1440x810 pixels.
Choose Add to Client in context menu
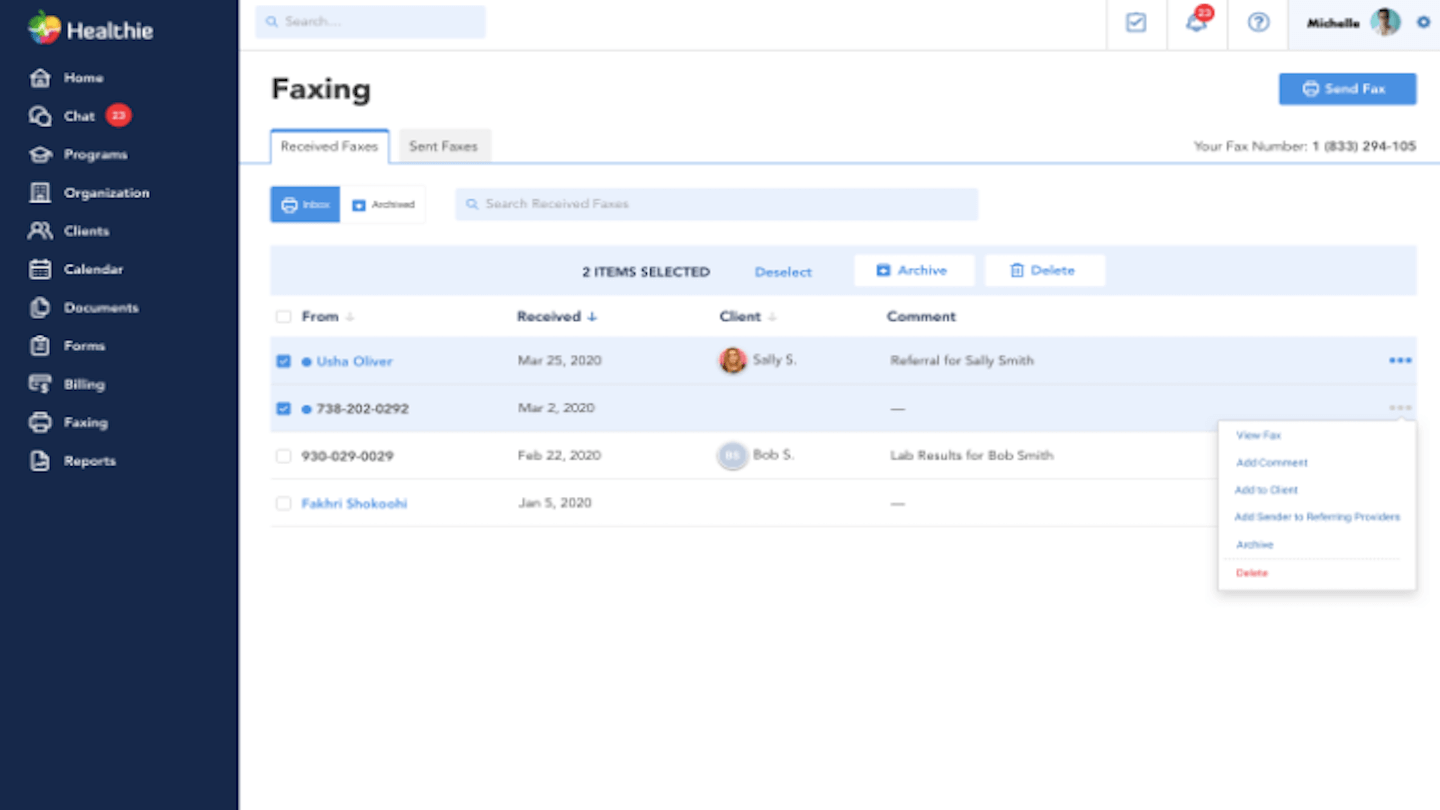pos(1266,490)
